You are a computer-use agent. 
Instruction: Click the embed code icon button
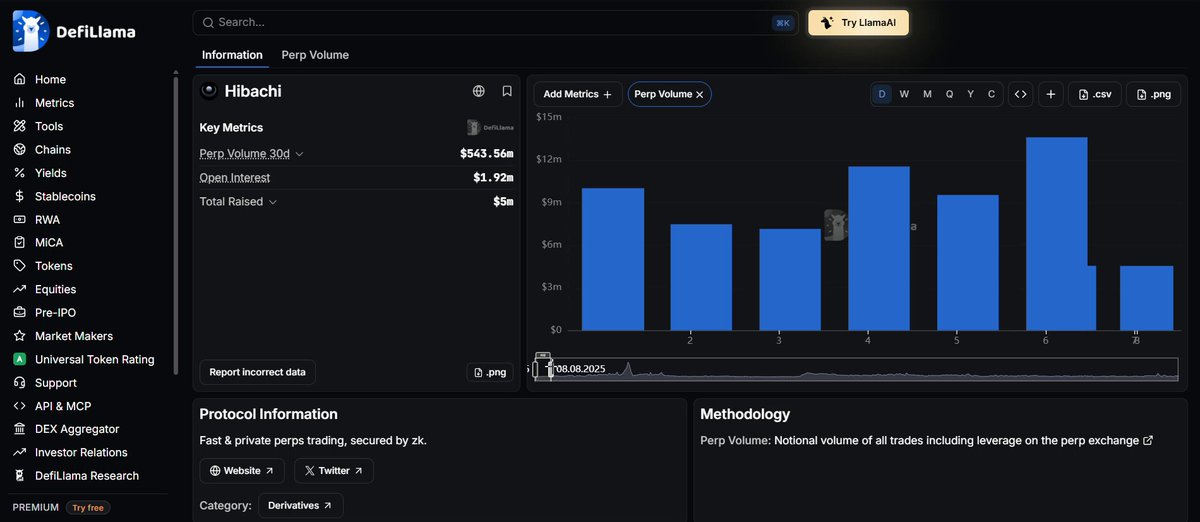(1020, 94)
